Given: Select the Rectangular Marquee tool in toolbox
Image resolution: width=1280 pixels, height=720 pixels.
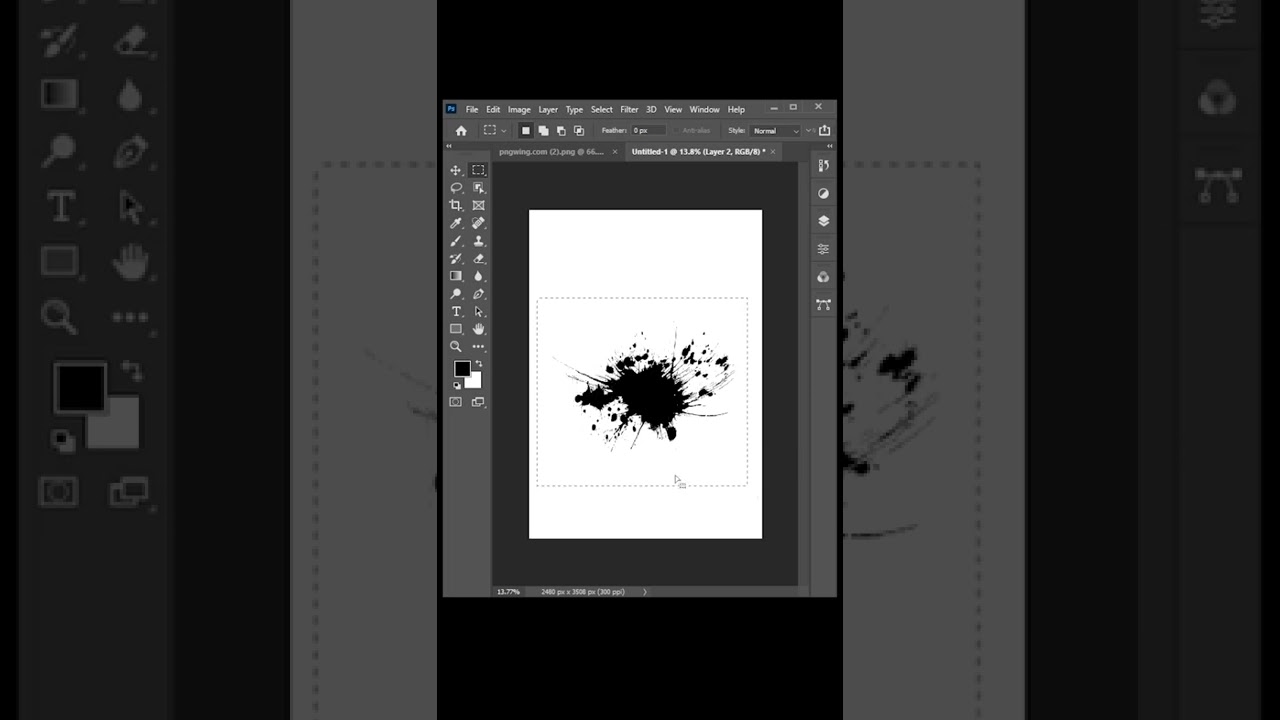Looking at the screenshot, I should click(478, 170).
